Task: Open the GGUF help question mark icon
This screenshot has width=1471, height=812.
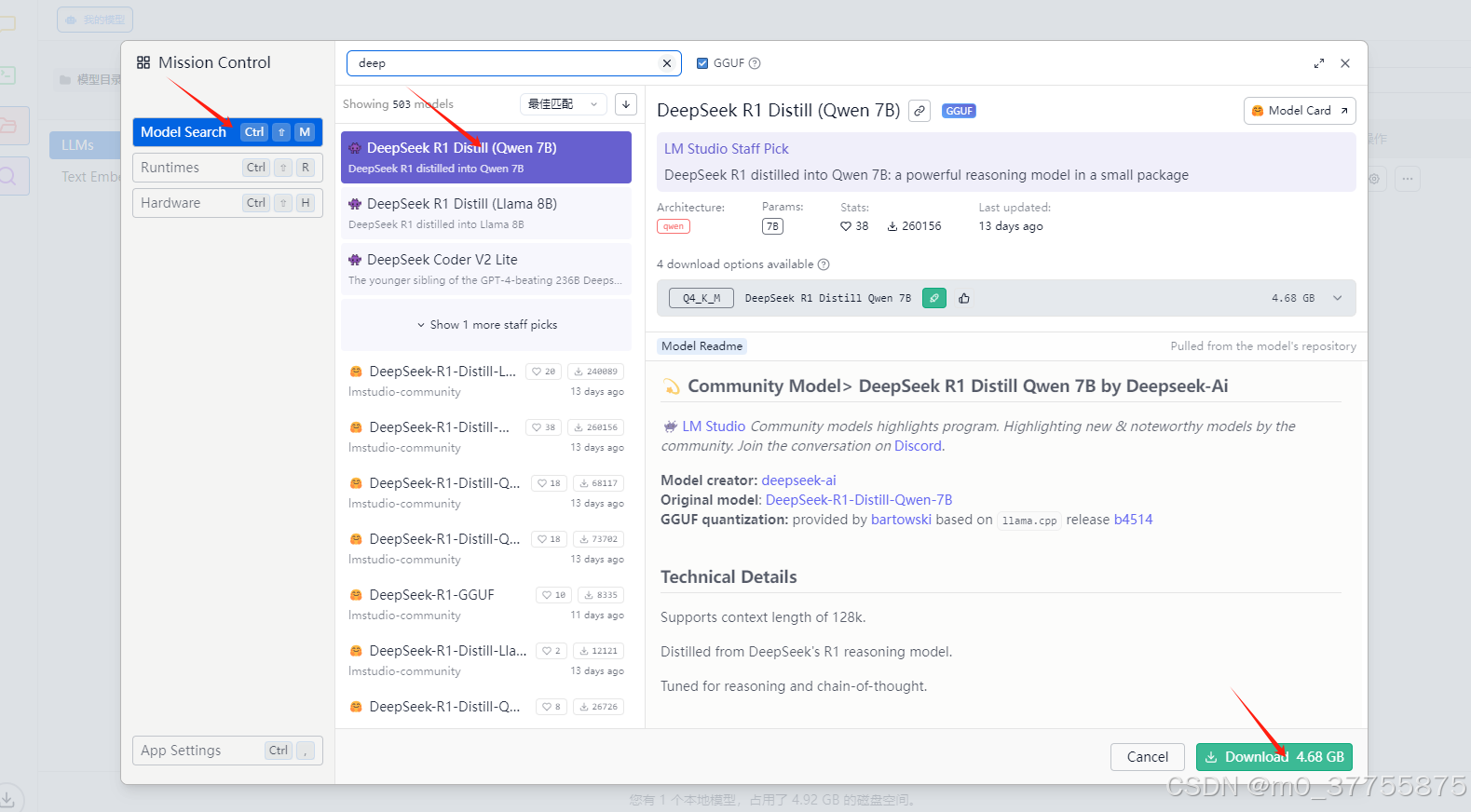Action: (x=755, y=63)
